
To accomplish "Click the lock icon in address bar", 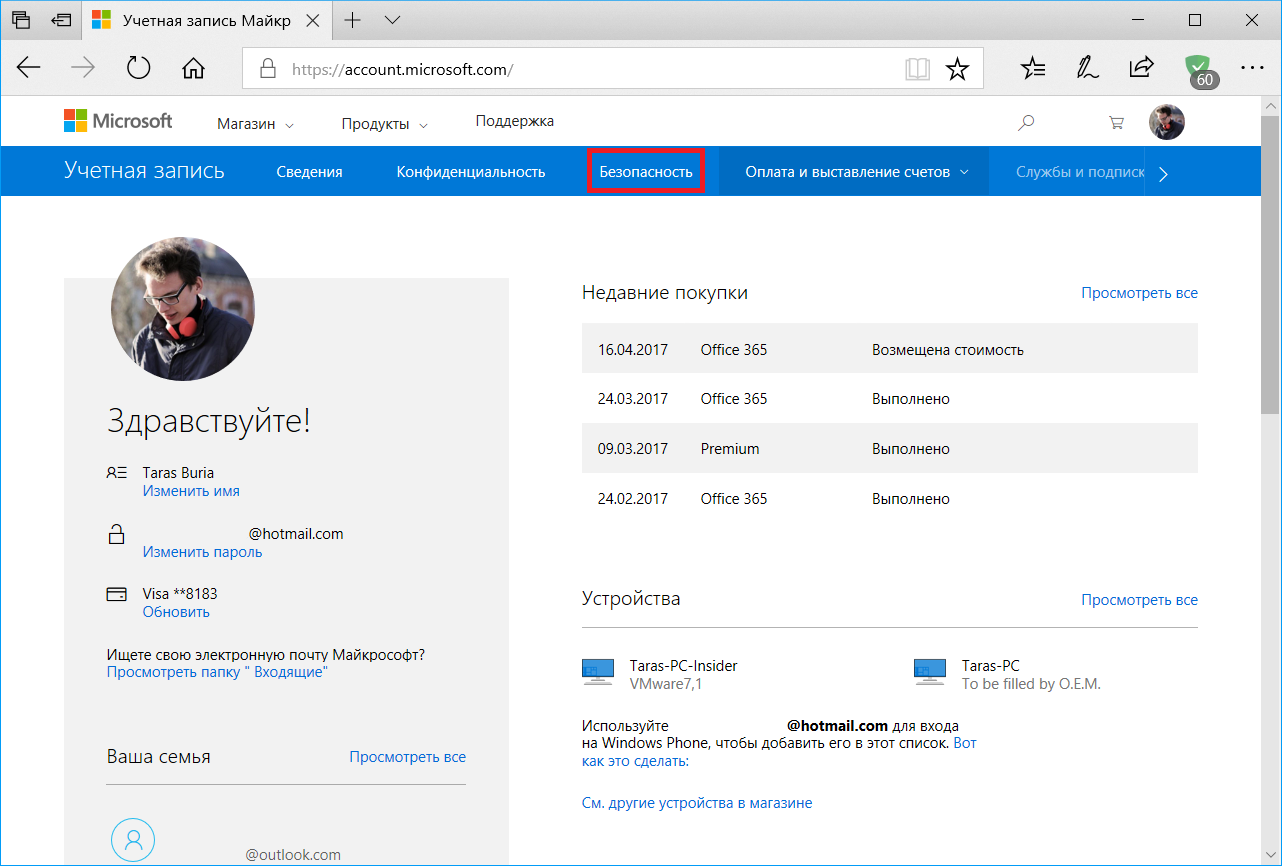I will point(267,69).
